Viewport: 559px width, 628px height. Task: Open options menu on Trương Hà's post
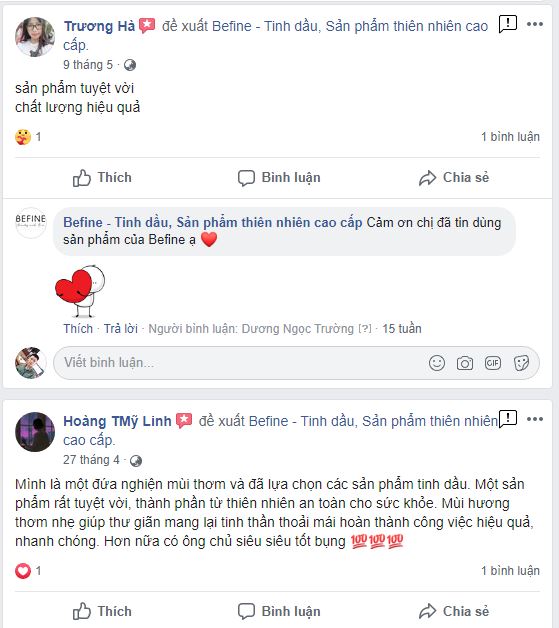click(x=535, y=24)
